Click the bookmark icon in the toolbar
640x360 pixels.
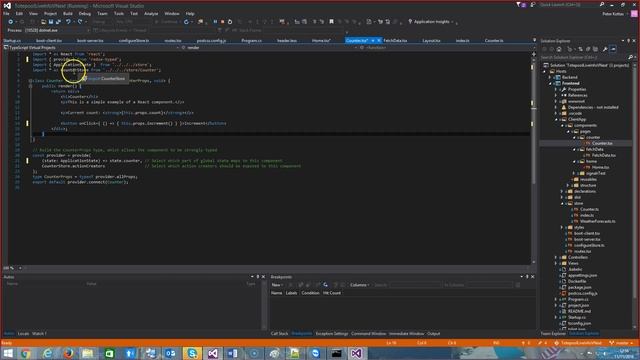pos(331,22)
